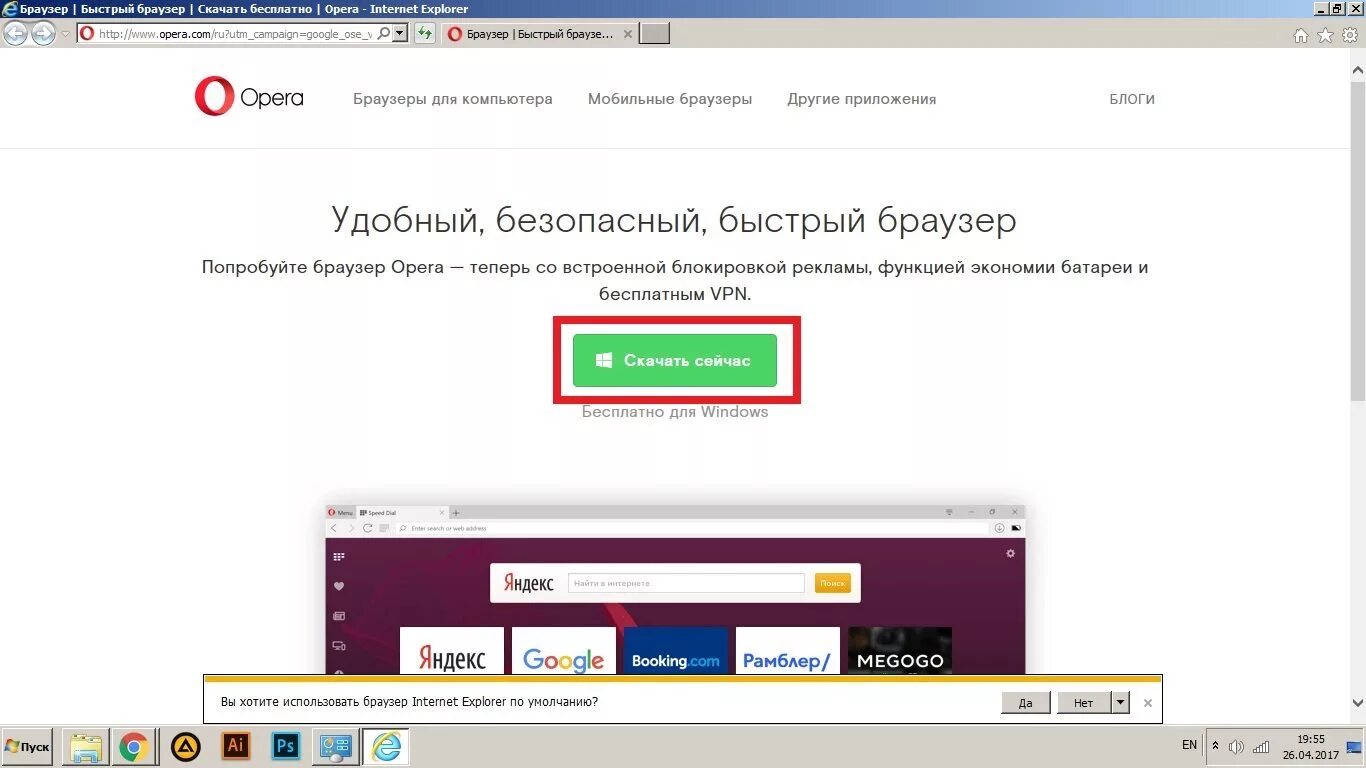
Task: Click the scrollbar up arrow
Action: (1358, 71)
